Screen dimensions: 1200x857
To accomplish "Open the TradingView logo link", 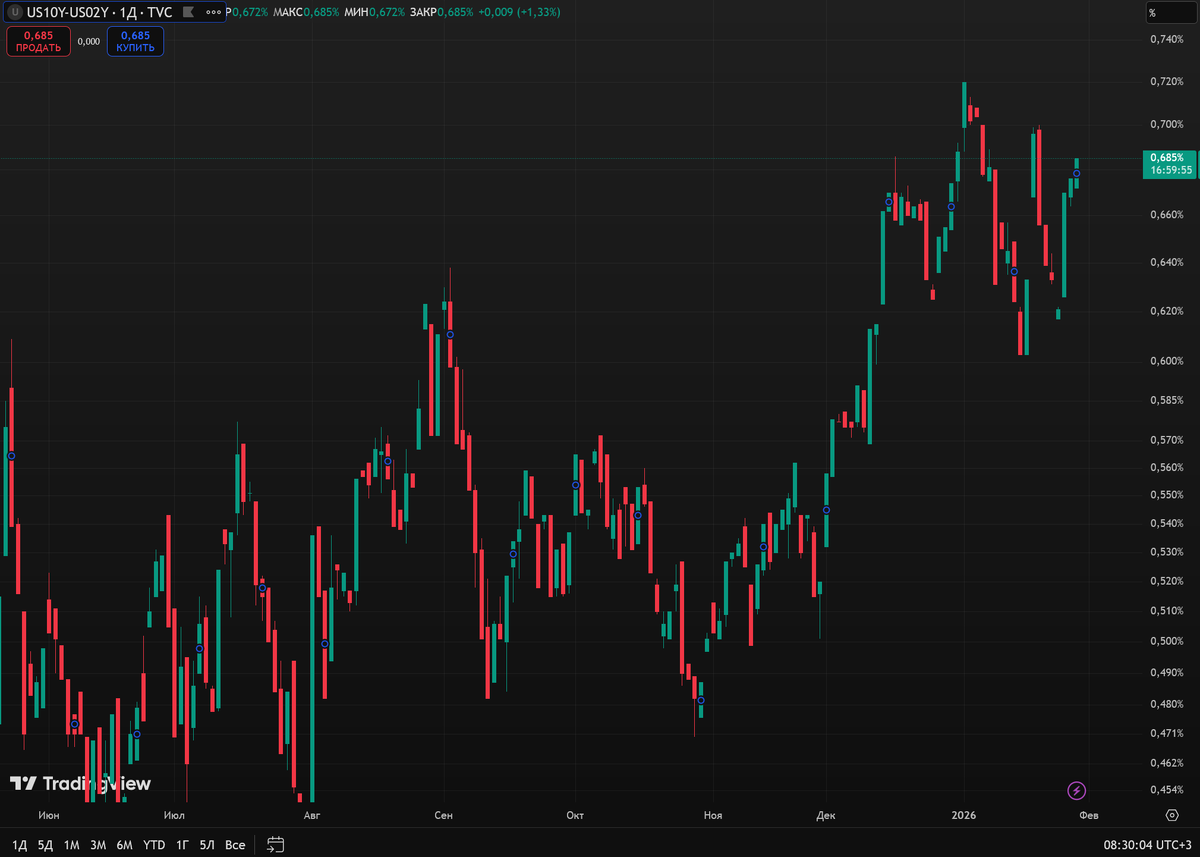I will pos(80,784).
